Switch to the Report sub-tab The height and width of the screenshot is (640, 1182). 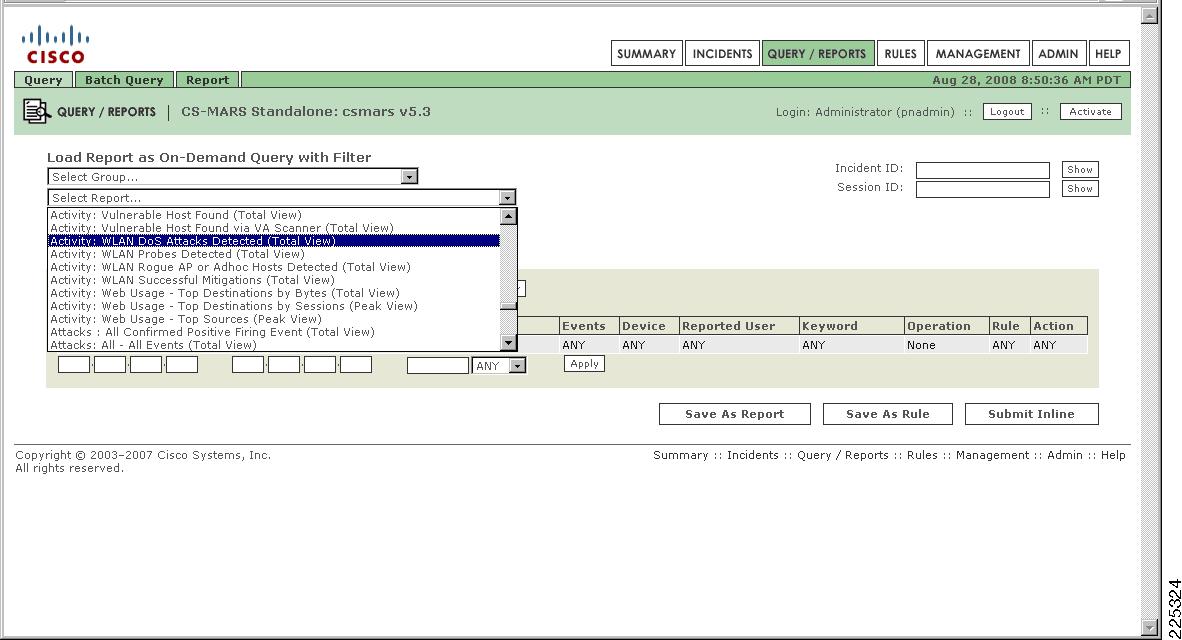click(x=207, y=80)
